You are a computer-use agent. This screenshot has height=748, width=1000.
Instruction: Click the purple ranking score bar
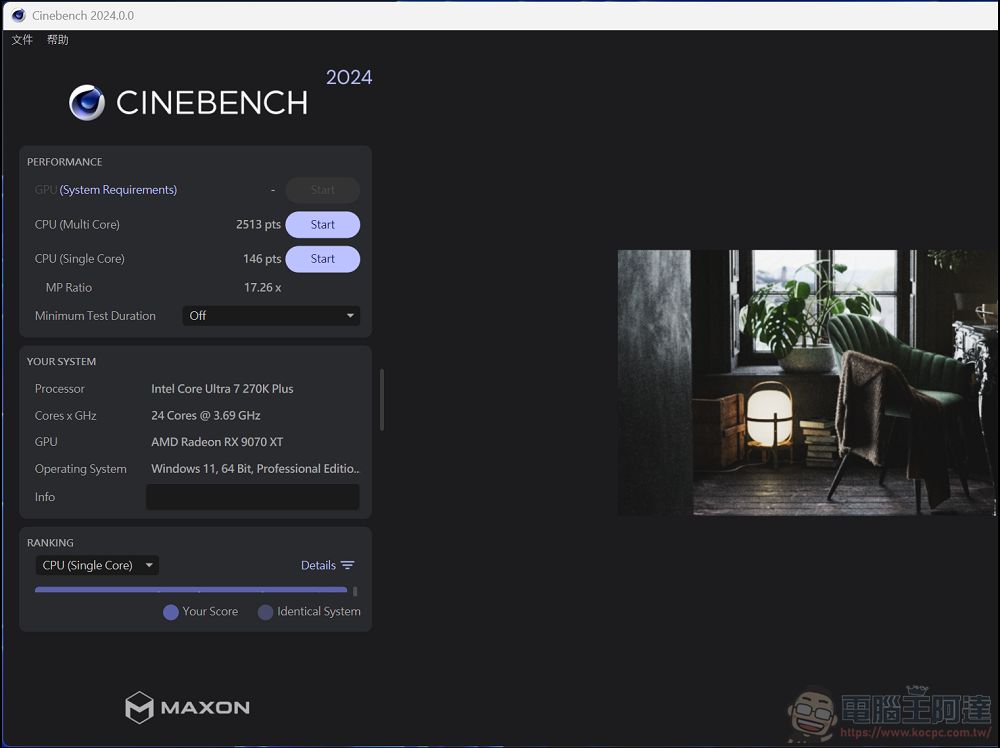tap(190, 589)
